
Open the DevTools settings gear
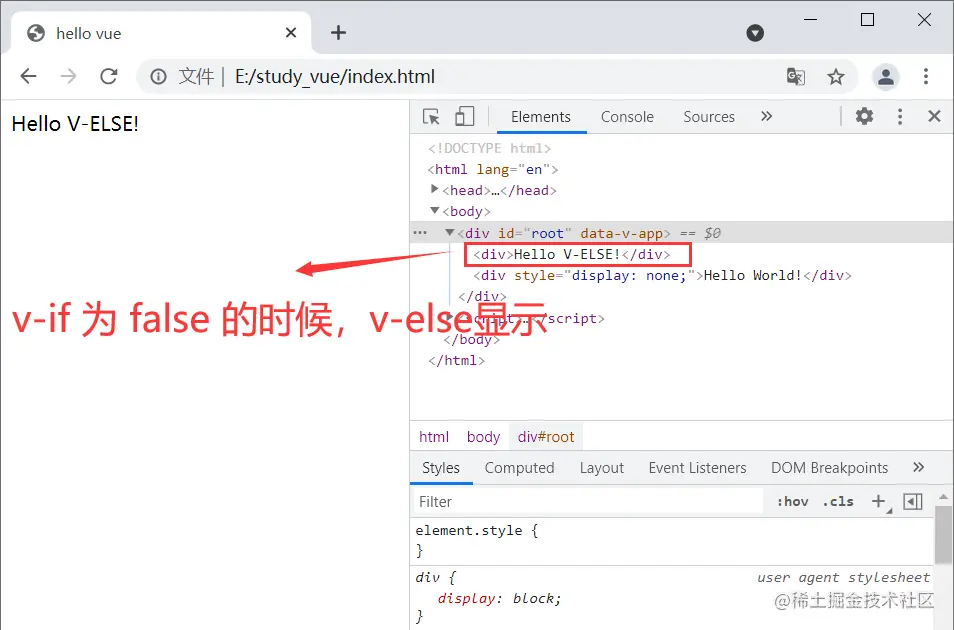tap(864, 116)
